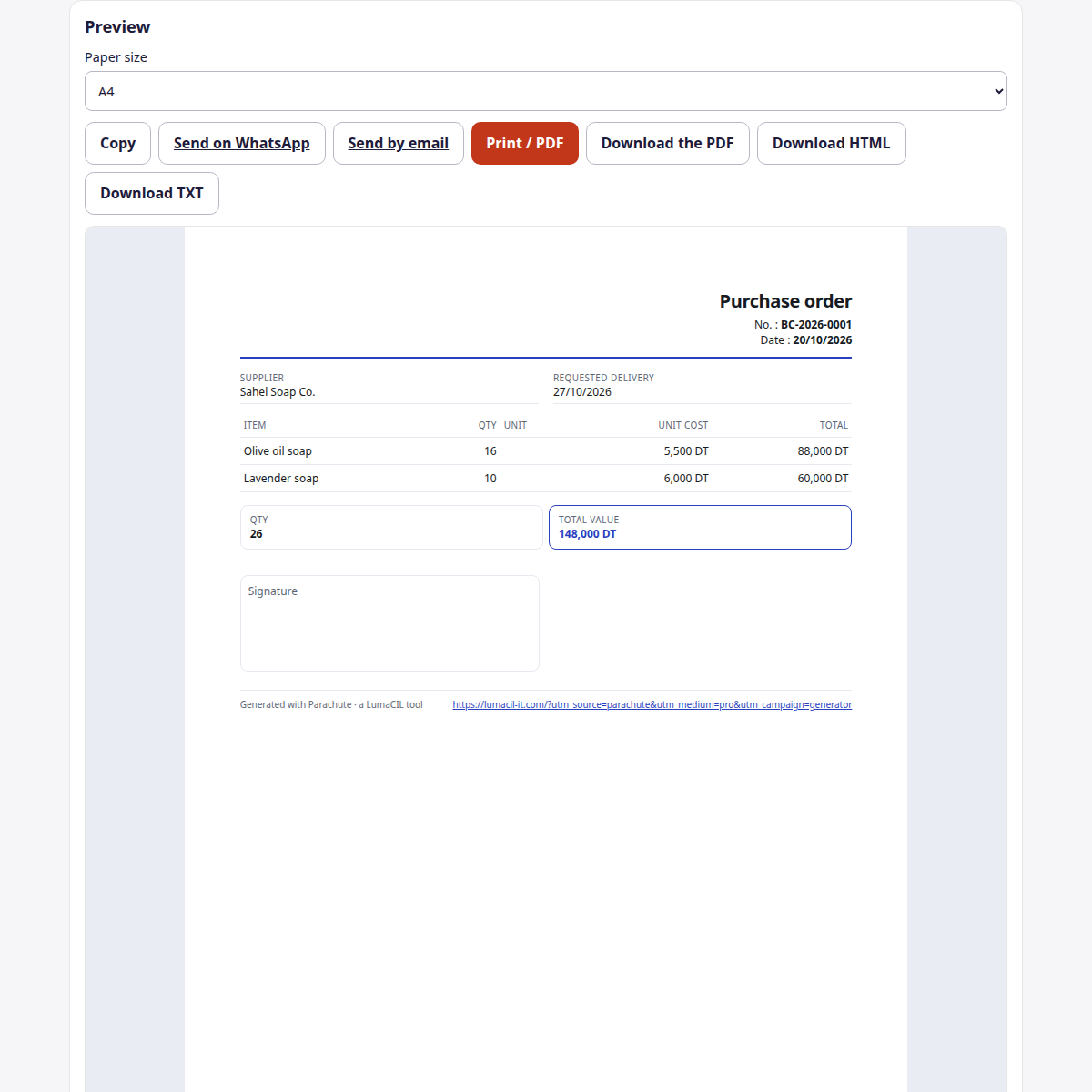The height and width of the screenshot is (1092, 1092).
Task: Click requested delivery date 27/10/2026
Action: coord(582,392)
